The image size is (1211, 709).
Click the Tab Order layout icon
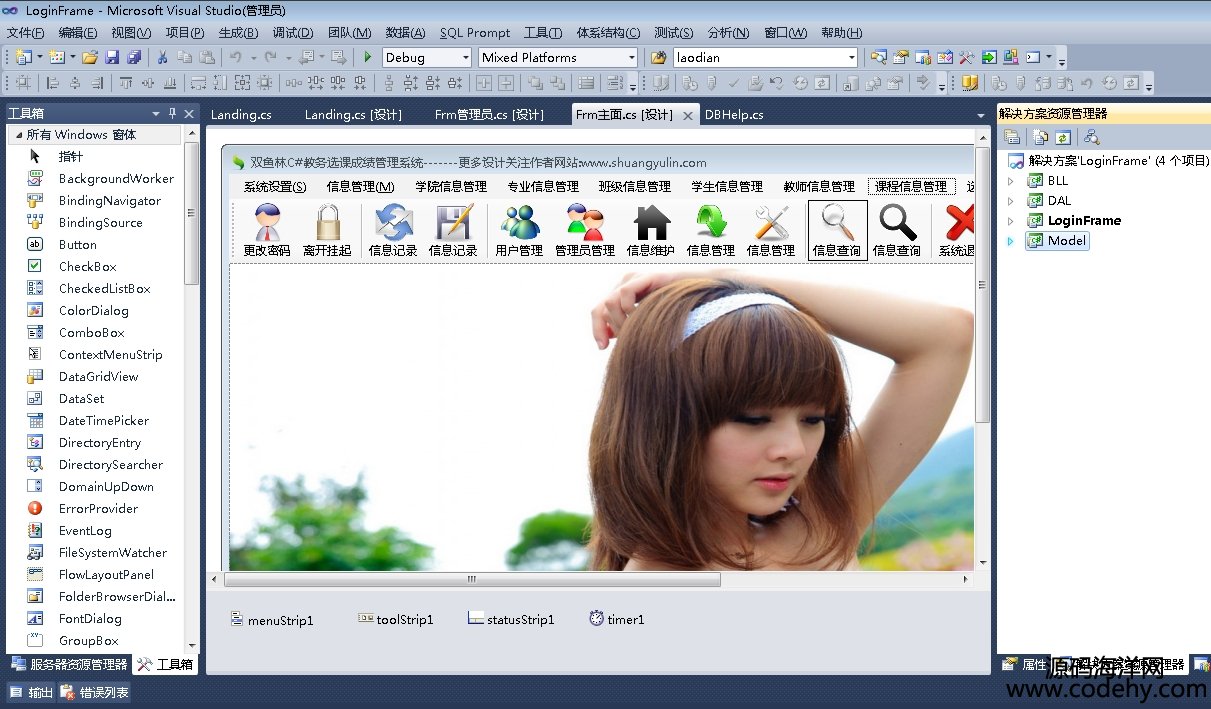[x=616, y=83]
